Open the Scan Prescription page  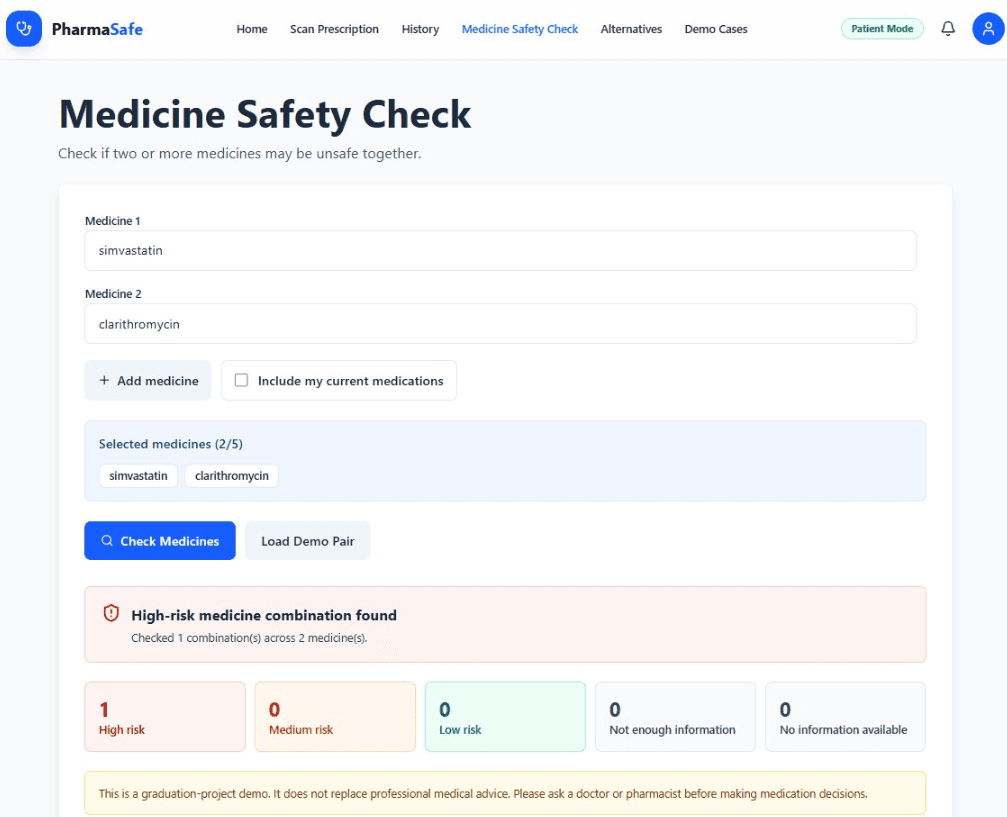(x=334, y=29)
